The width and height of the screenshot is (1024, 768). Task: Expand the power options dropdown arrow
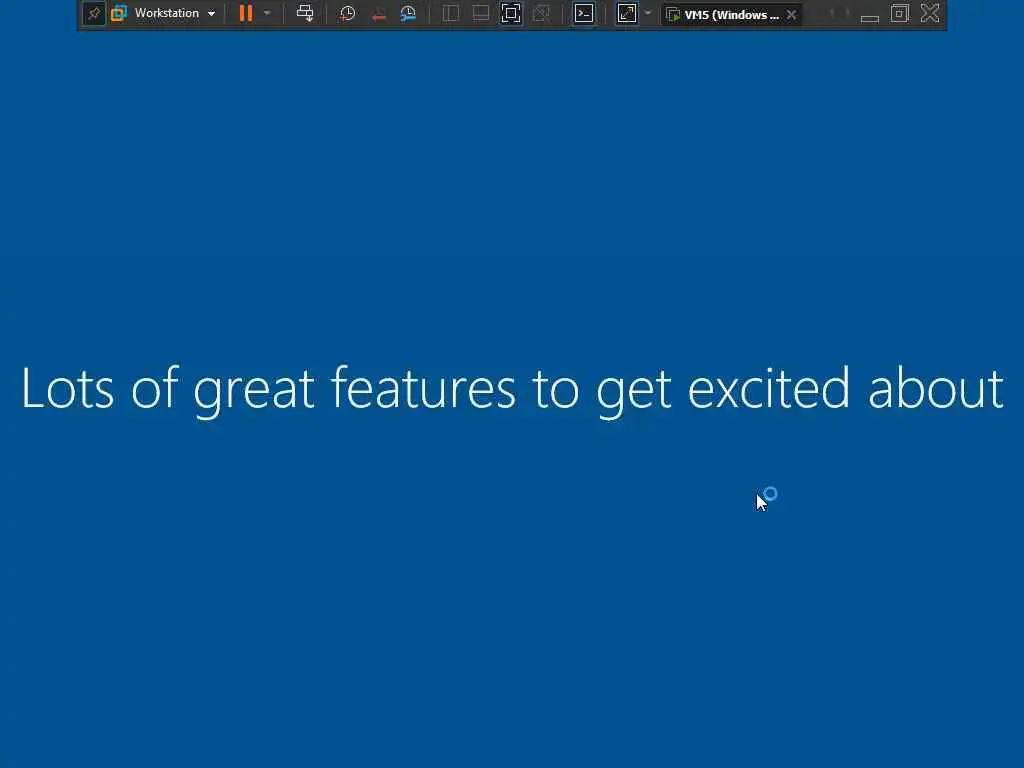(267, 13)
